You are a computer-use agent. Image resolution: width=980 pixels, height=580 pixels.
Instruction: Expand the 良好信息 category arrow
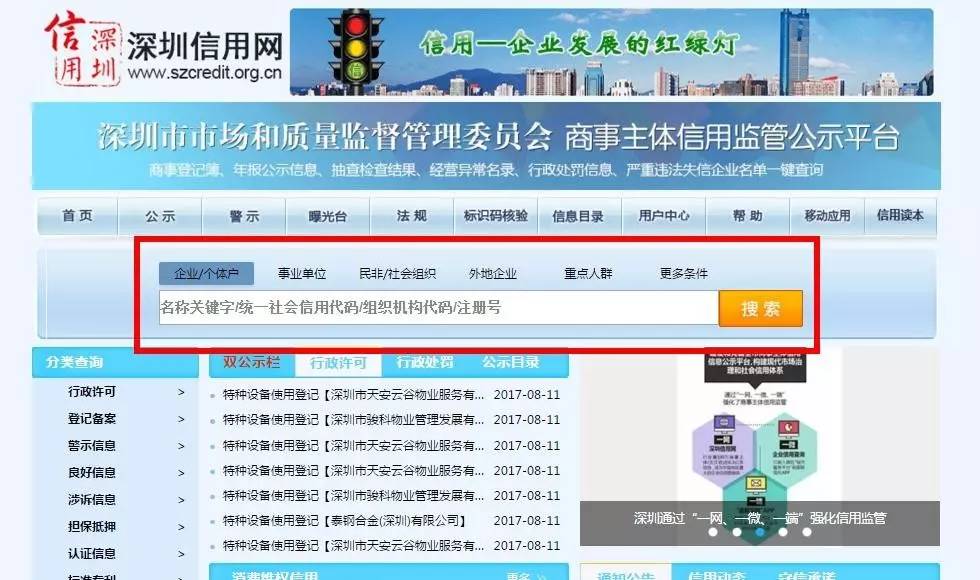pyautogui.click(x=181, y=473)
